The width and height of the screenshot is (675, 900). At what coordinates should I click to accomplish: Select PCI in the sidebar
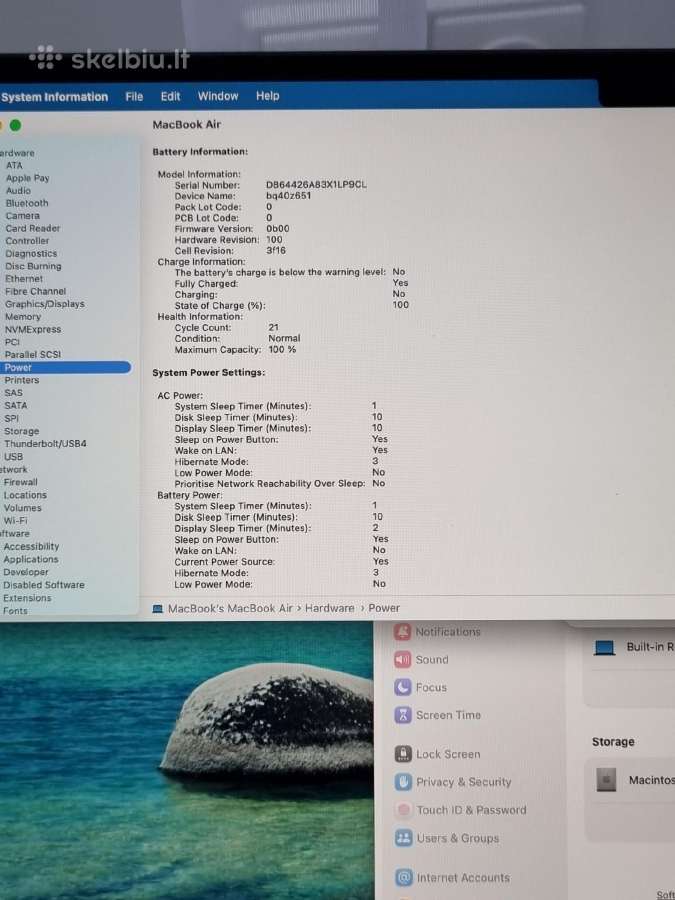pos(12,342)
